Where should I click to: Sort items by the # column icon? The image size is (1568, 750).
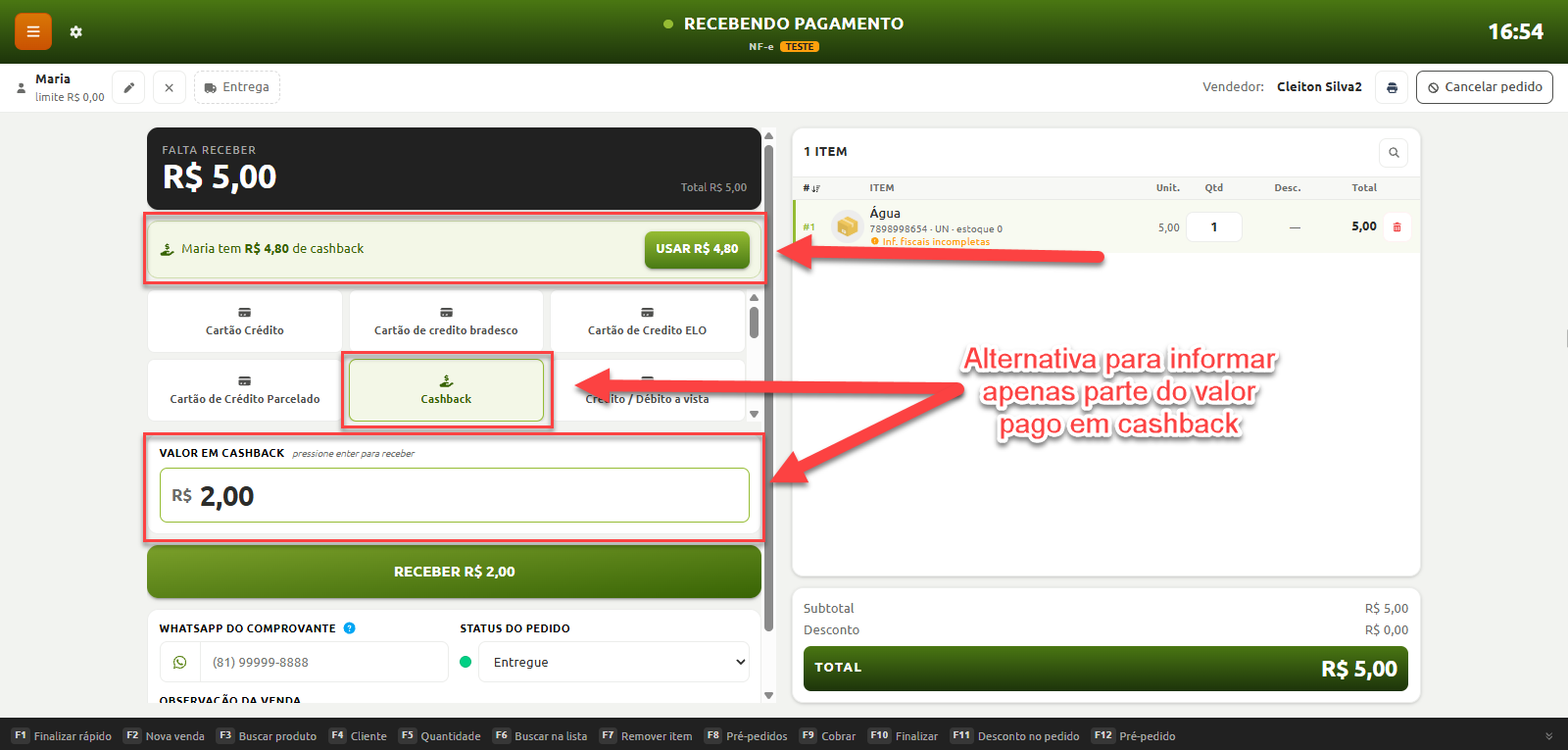click(x=811, y=188)
